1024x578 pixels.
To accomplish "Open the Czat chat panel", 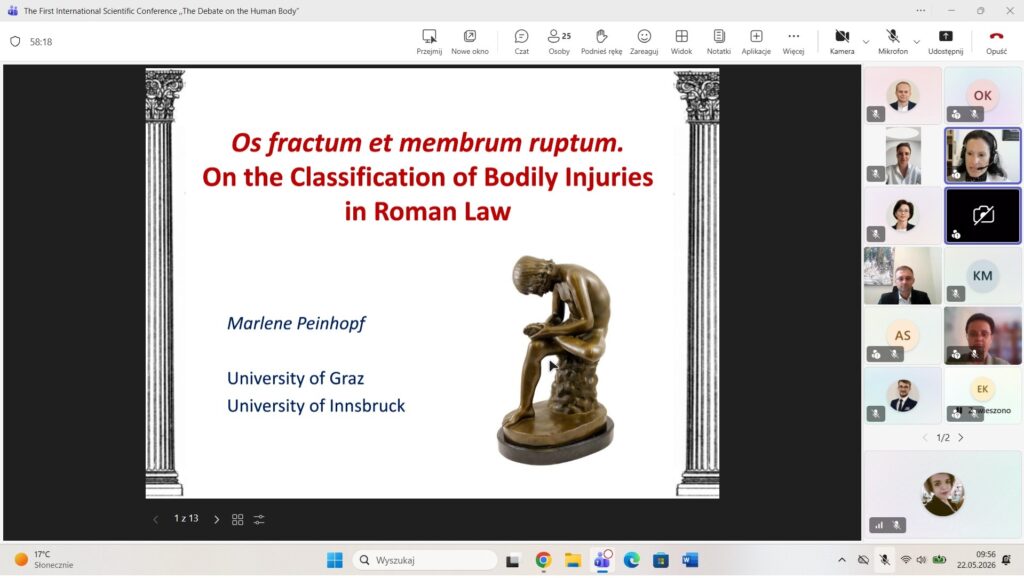I will [521, 42].
